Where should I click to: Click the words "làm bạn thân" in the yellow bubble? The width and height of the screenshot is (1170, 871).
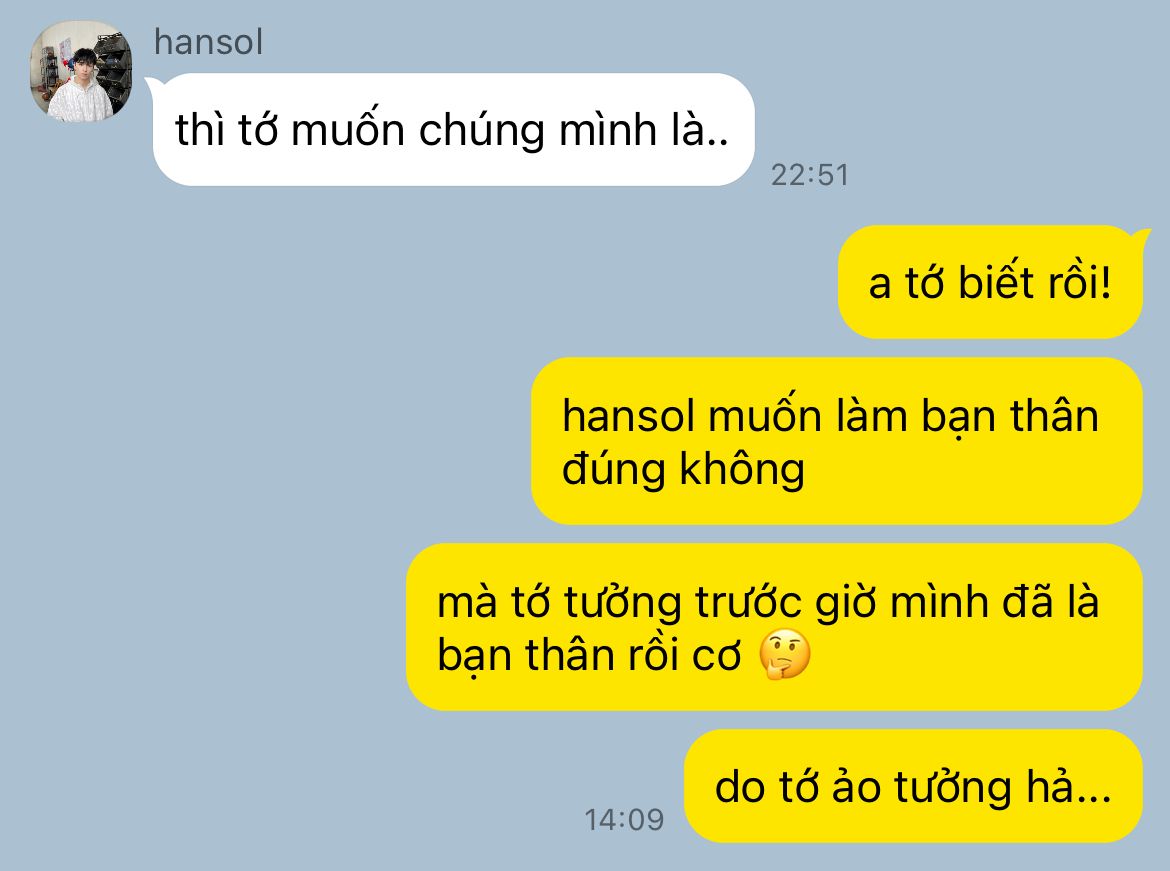(967, 416)
